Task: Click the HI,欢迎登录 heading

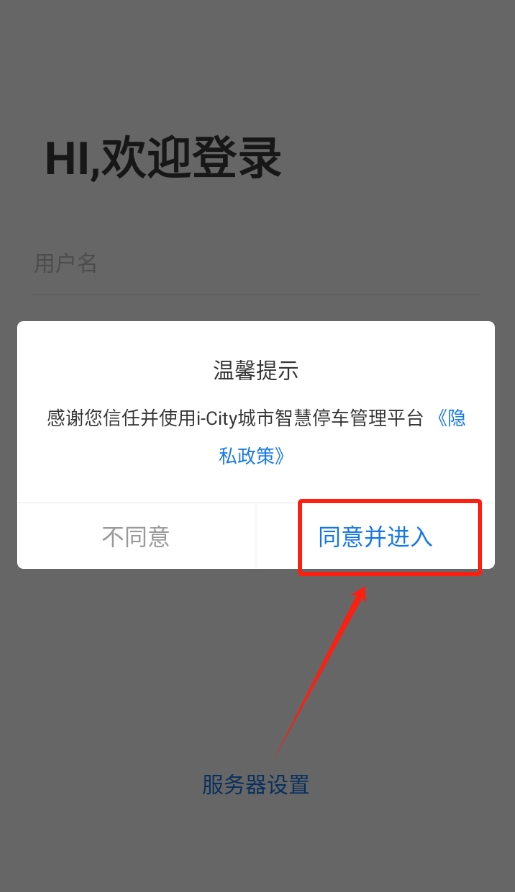Action: coord(163,158)
